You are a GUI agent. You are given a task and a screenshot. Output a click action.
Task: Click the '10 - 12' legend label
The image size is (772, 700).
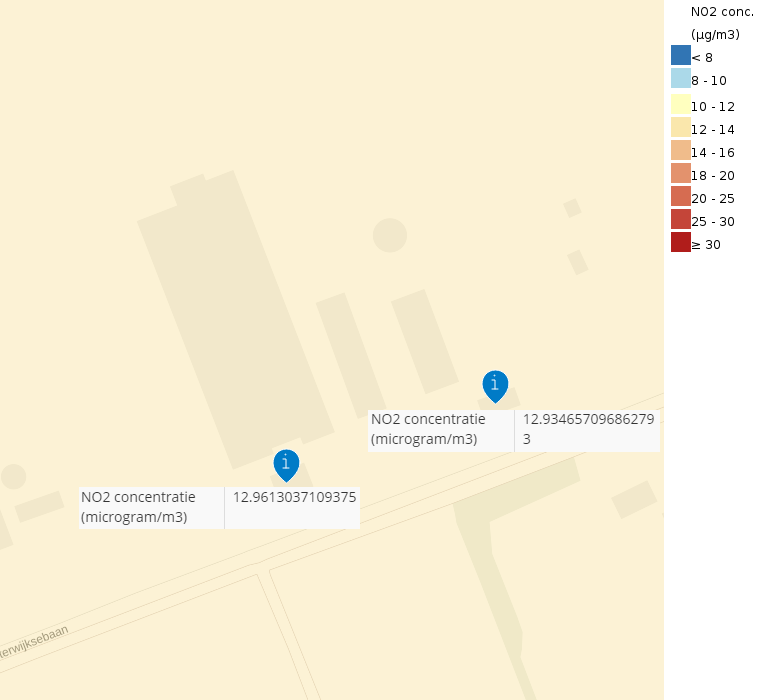point(713,107)
